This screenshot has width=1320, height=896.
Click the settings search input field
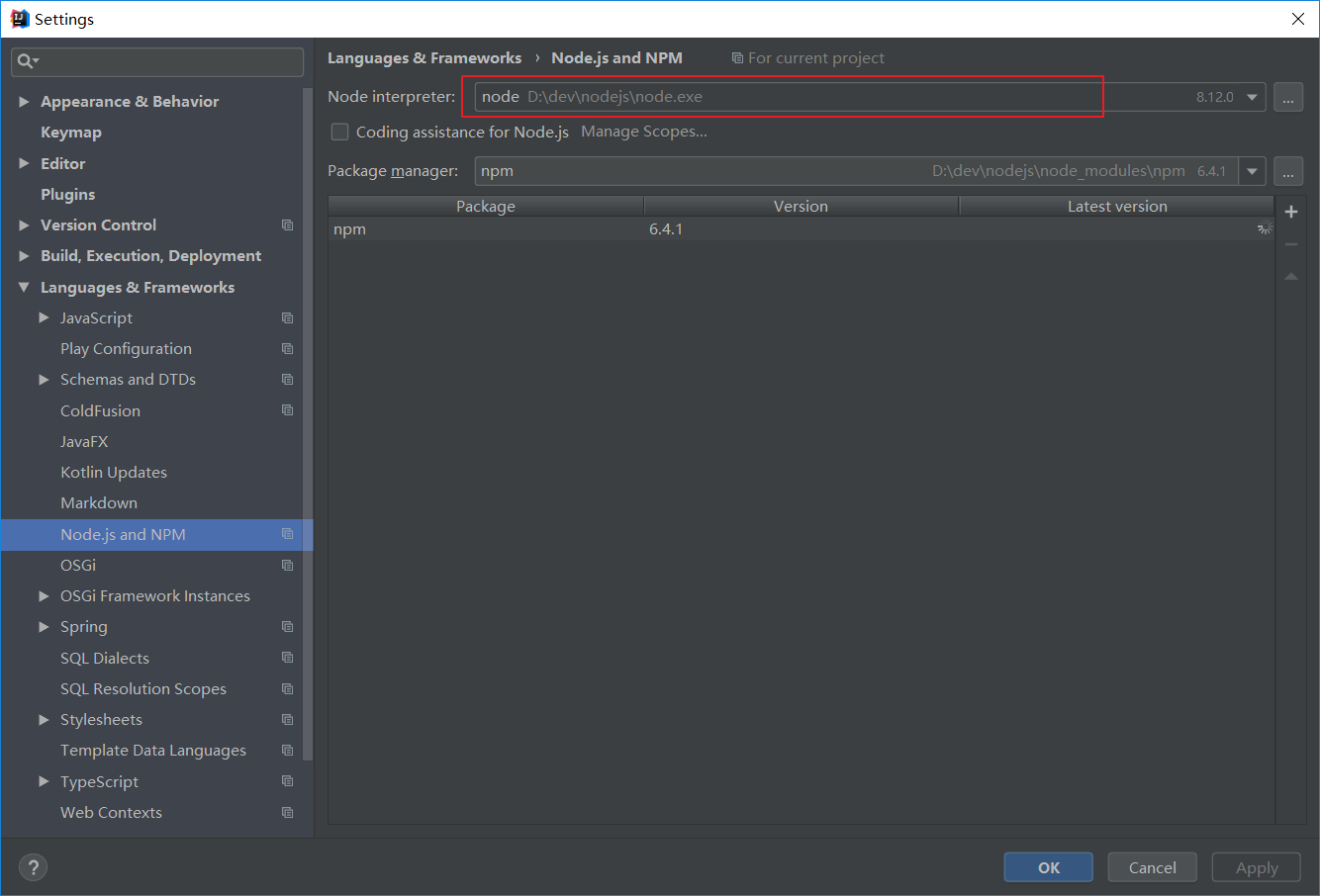click(x=158, y=61)
